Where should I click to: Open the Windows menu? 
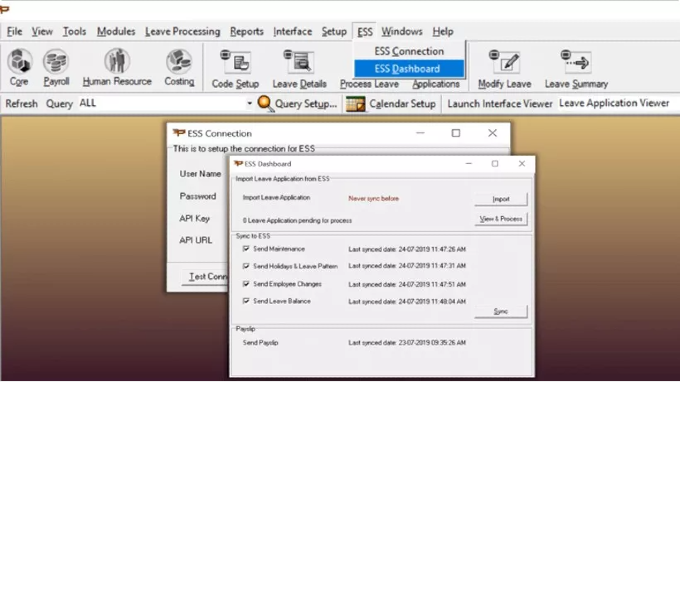point(402,31)
